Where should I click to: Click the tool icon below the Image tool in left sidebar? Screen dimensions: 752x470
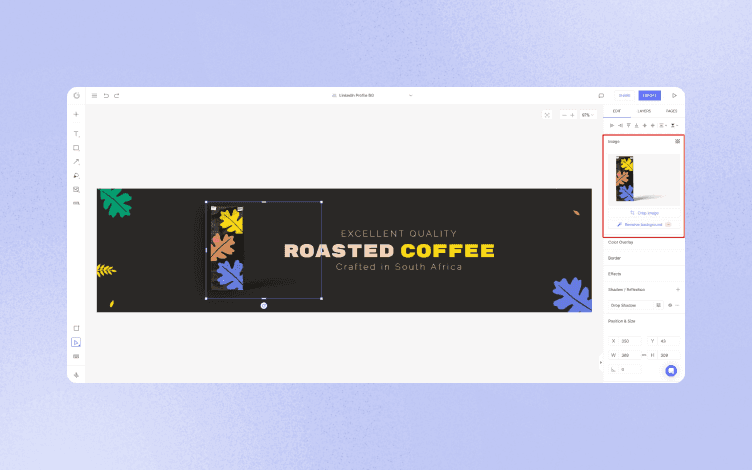[76, 203]
